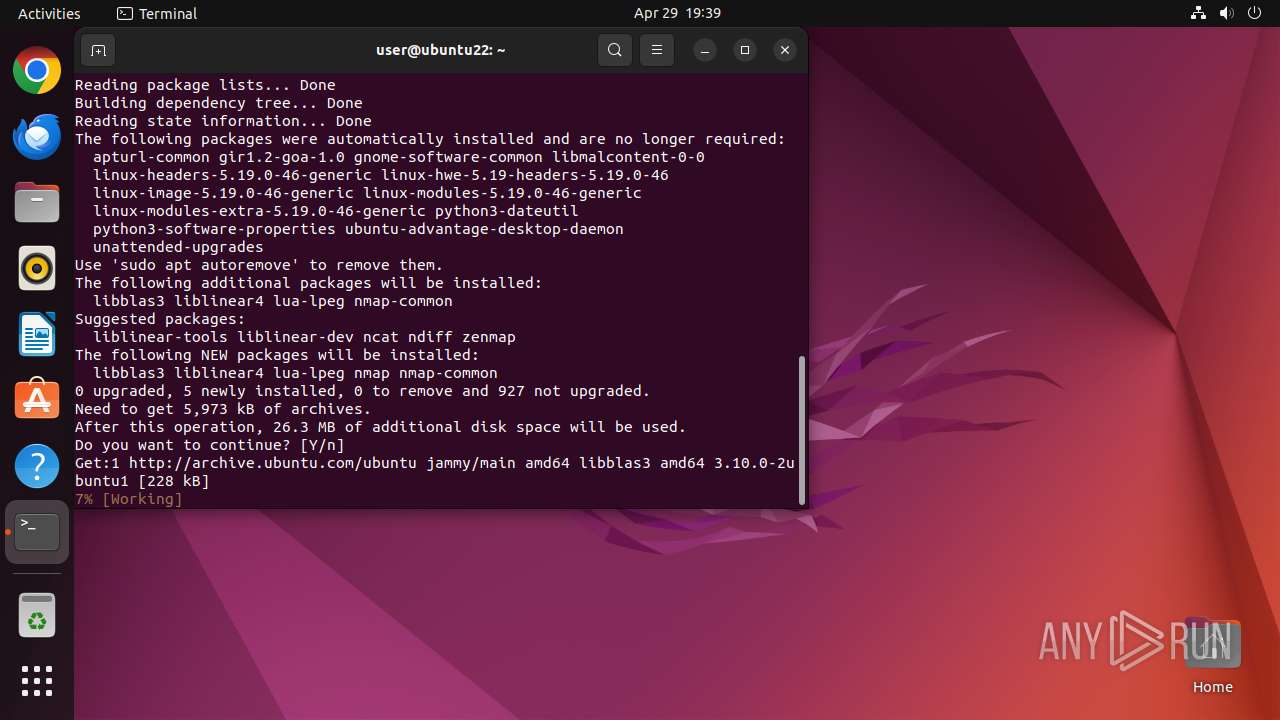Click the network status icon
The image size is (1280, 720).
[1199, 13]
